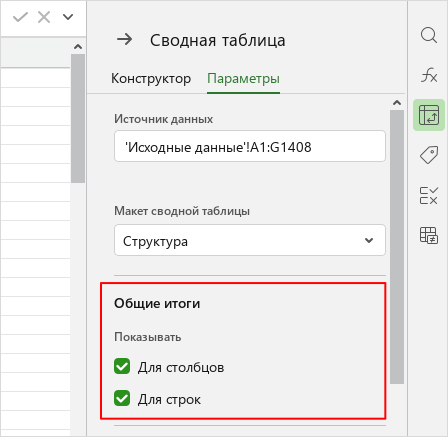Open the fx functions sidebar icon
This screenshot has height=437, width=448.
click(429, 75)
